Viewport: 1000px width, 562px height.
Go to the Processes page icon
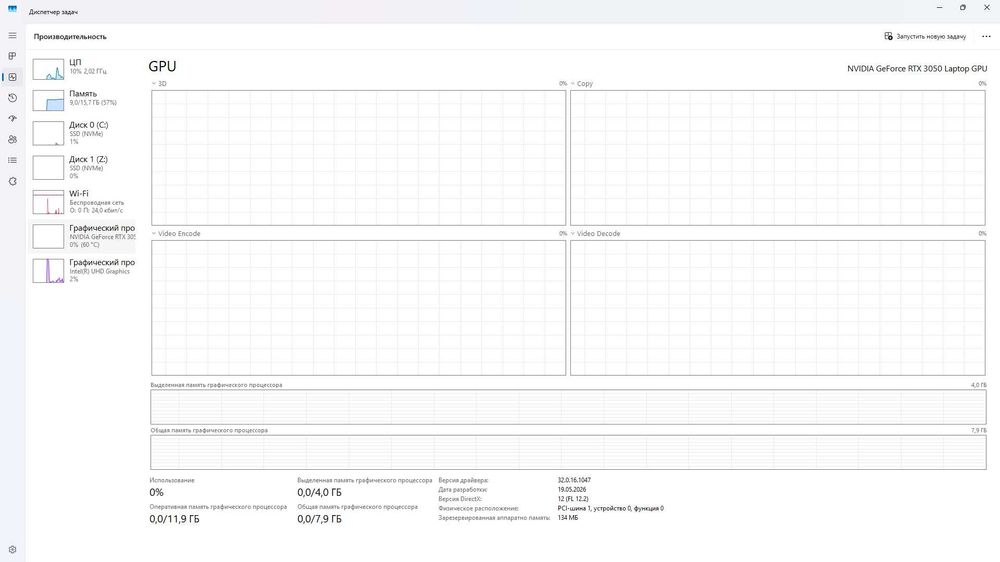12,56
